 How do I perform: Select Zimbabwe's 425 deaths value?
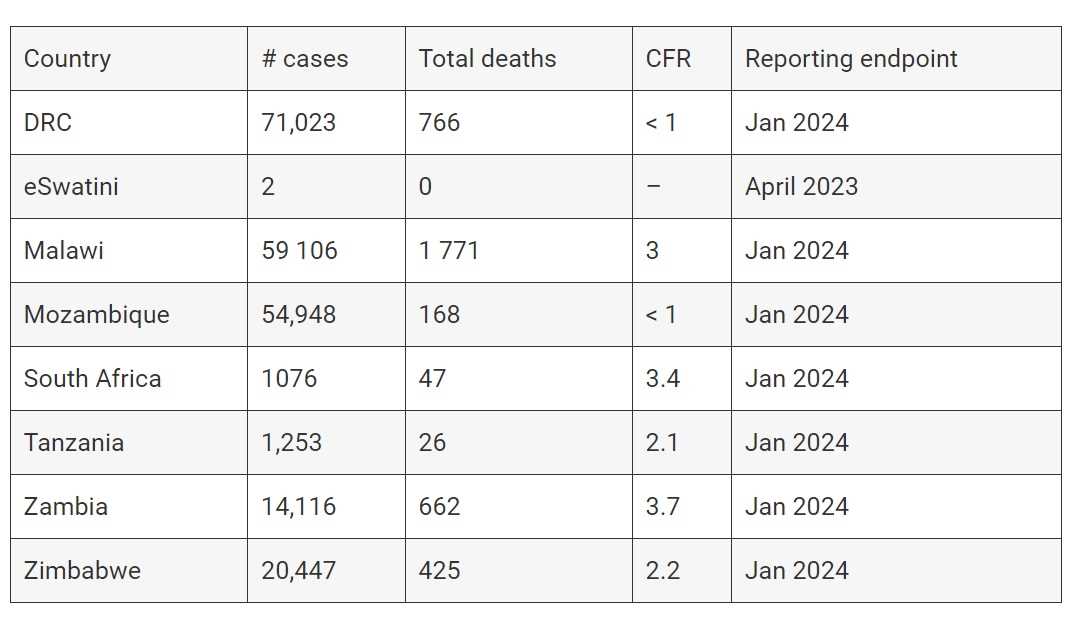point(440,571)
